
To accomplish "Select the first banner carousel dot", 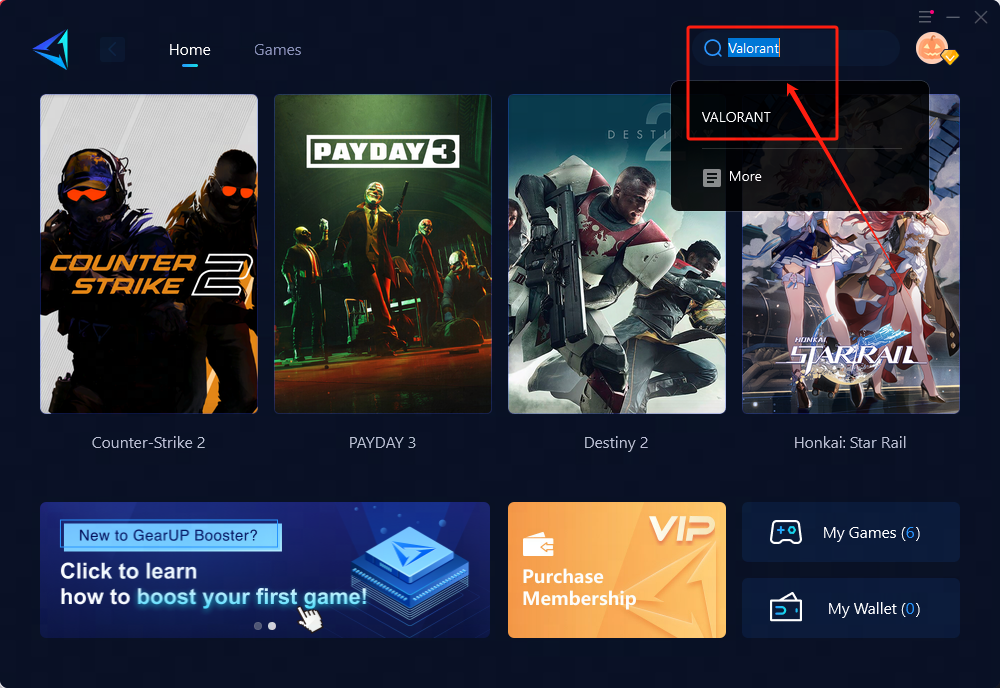I will point(257,626).
